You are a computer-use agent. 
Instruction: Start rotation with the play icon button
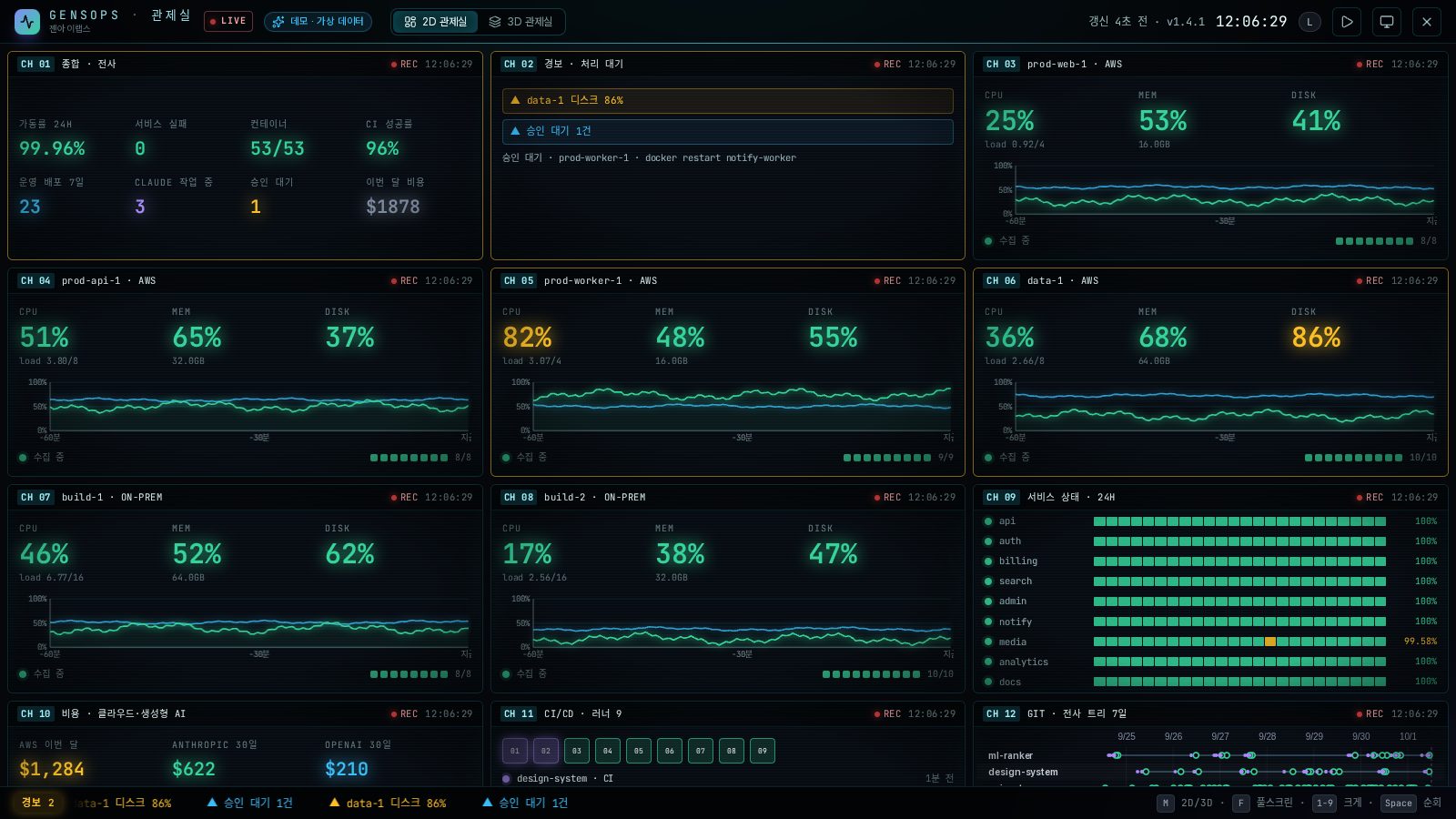[x=1347, y=22]
